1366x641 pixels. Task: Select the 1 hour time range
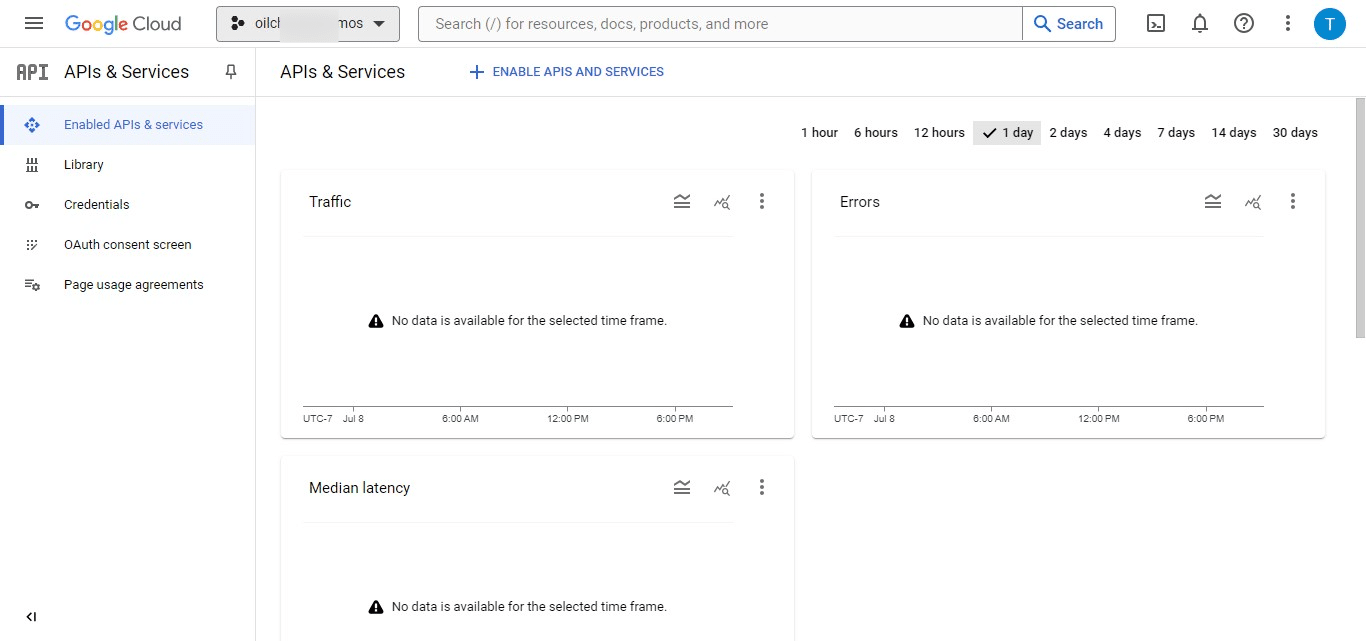[x=819, y=132]
